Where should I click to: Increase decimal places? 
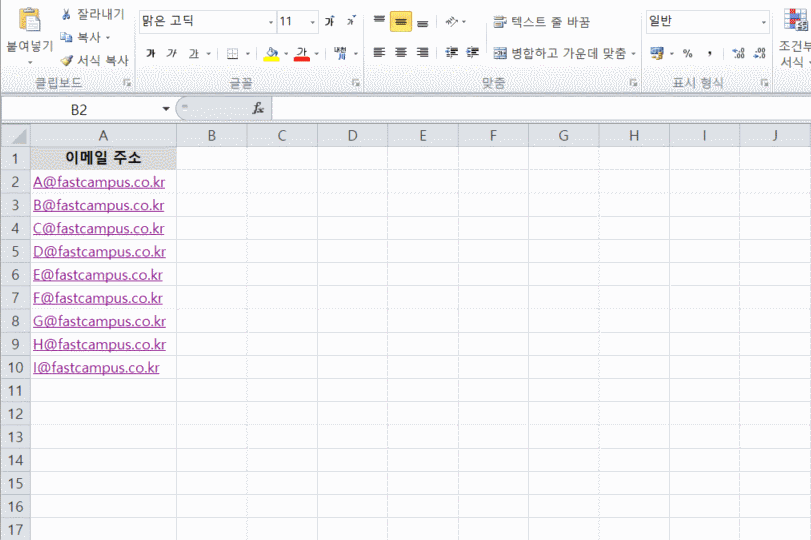tap(738, 53)
